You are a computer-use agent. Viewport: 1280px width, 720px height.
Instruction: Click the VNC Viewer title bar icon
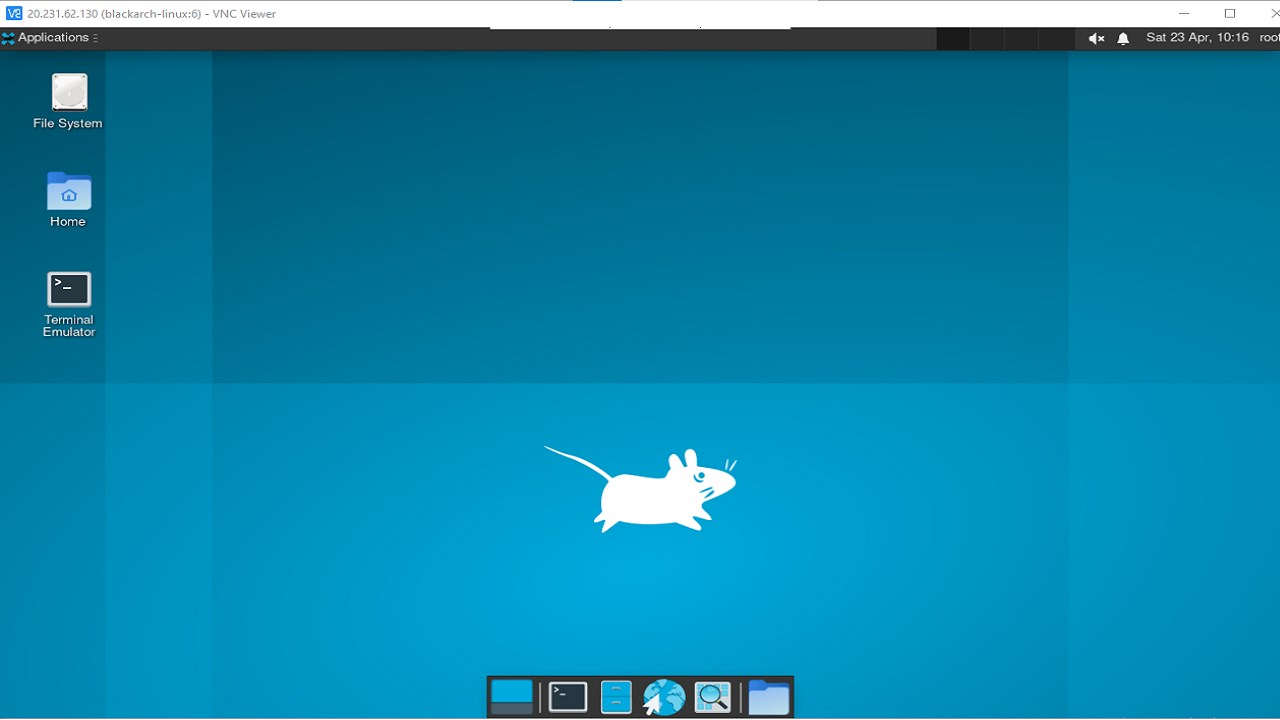point(14,13)
